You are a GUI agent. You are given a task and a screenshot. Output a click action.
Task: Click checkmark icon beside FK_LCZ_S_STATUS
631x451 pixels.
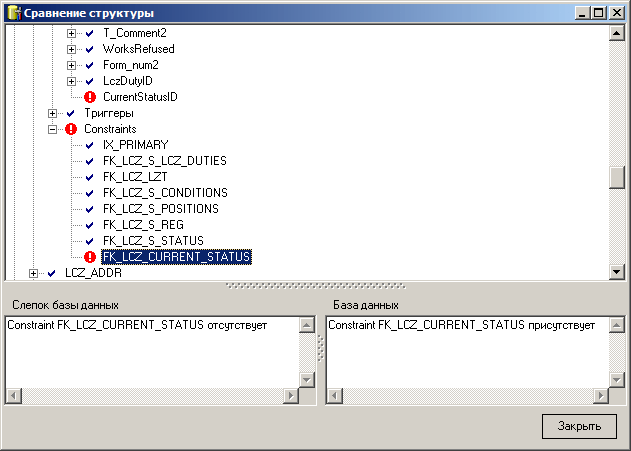pos(90,241)
